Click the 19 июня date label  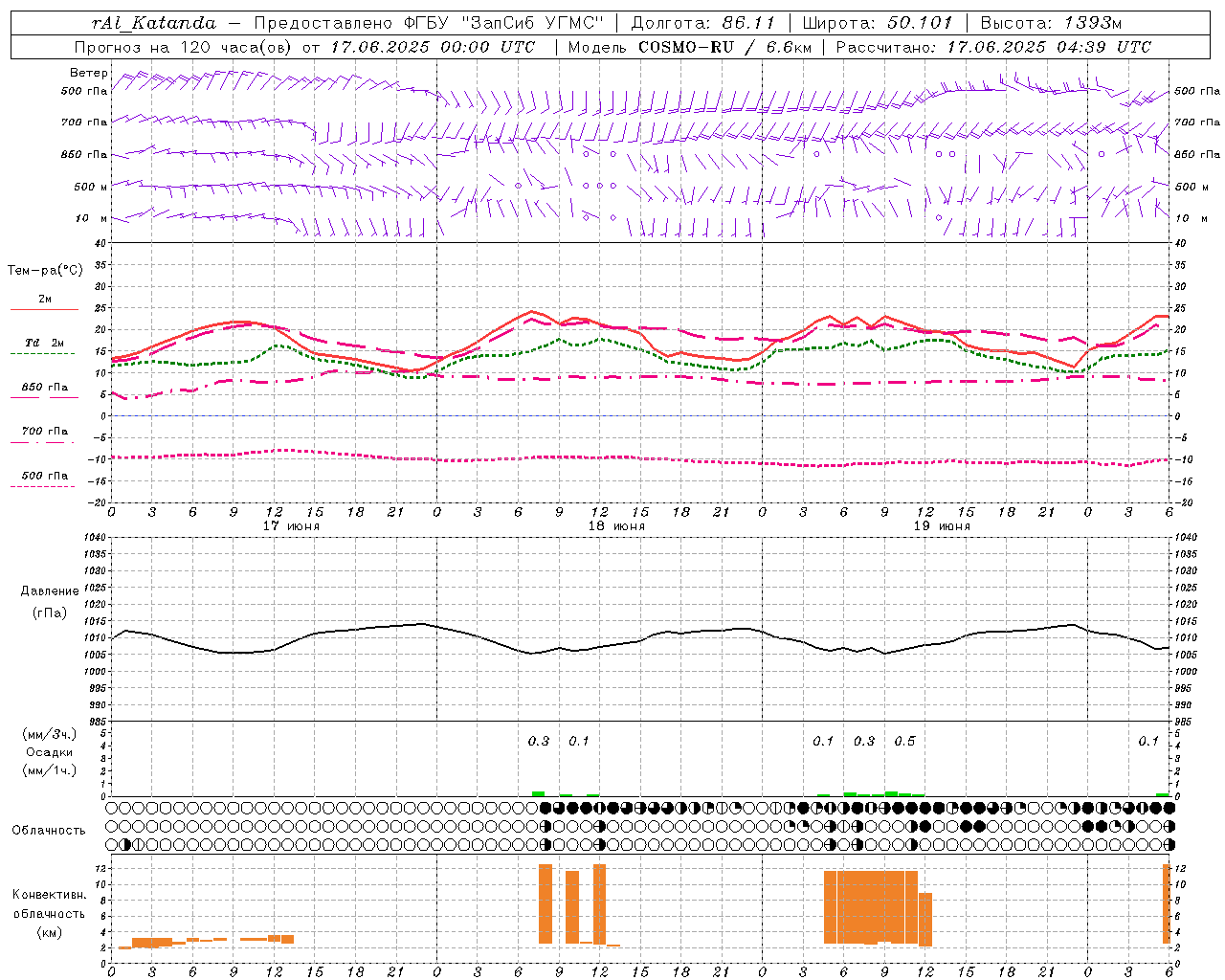tap(942, 525)
